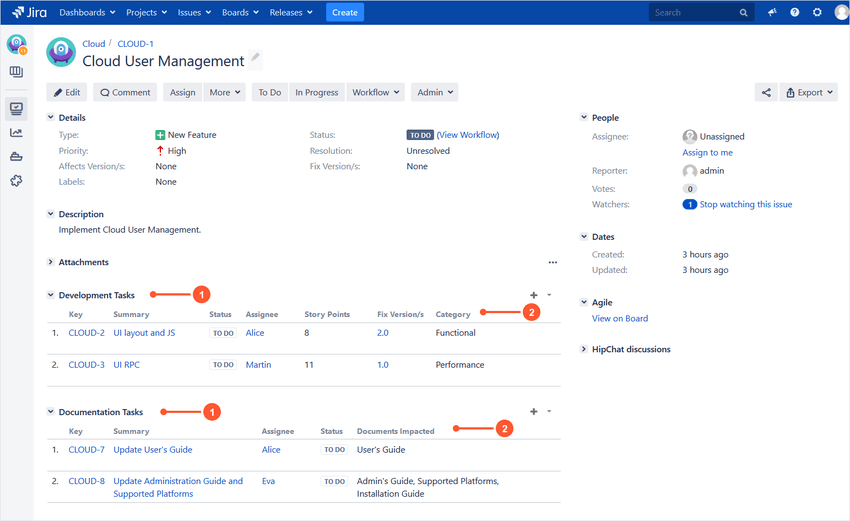This screenshot has height=521, width=850.
Task: Collapse the Development Tasks section
Action: [50, 295]
